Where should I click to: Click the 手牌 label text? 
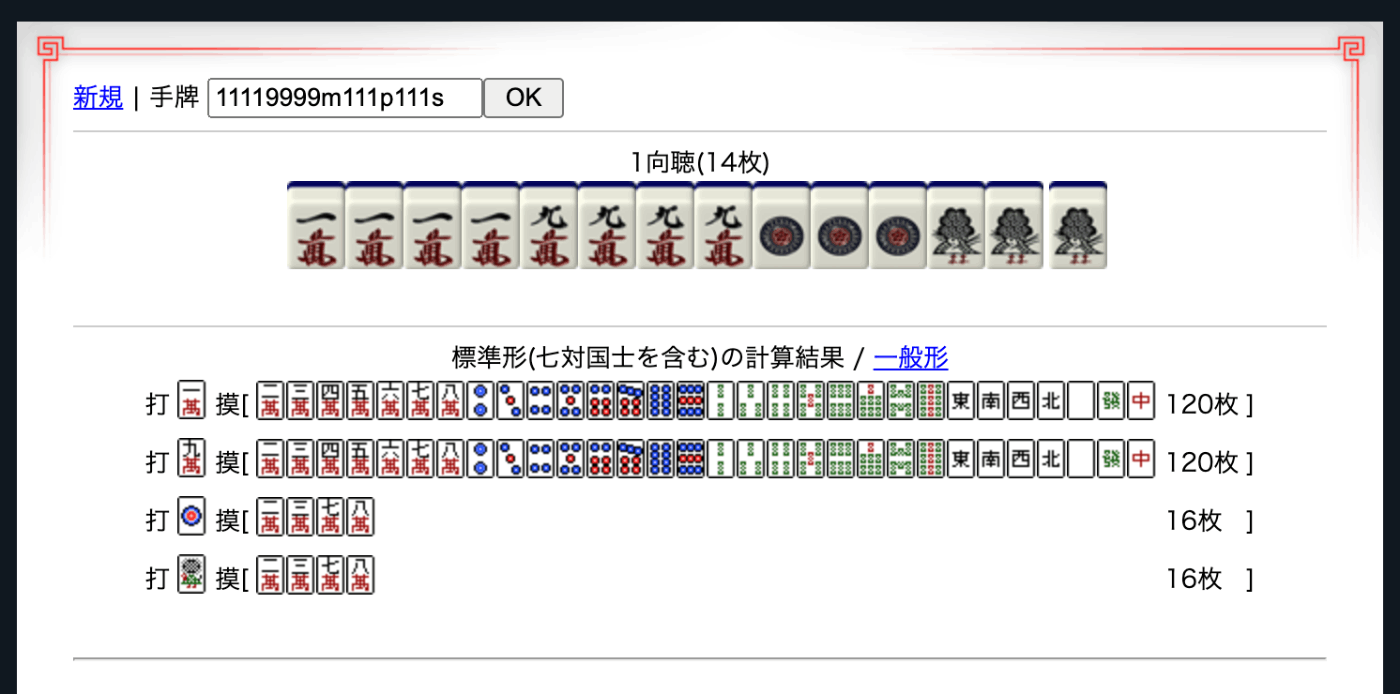174,97
